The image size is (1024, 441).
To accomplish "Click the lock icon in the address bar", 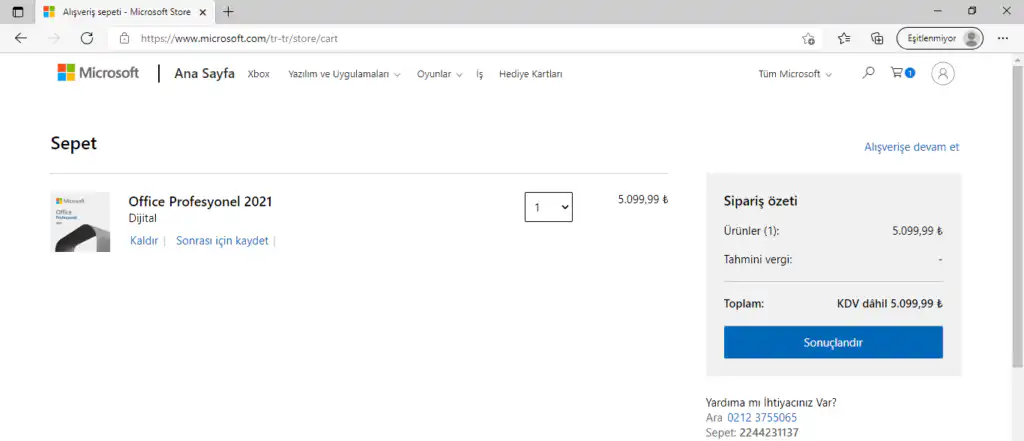I will click(x=125, y=39).
